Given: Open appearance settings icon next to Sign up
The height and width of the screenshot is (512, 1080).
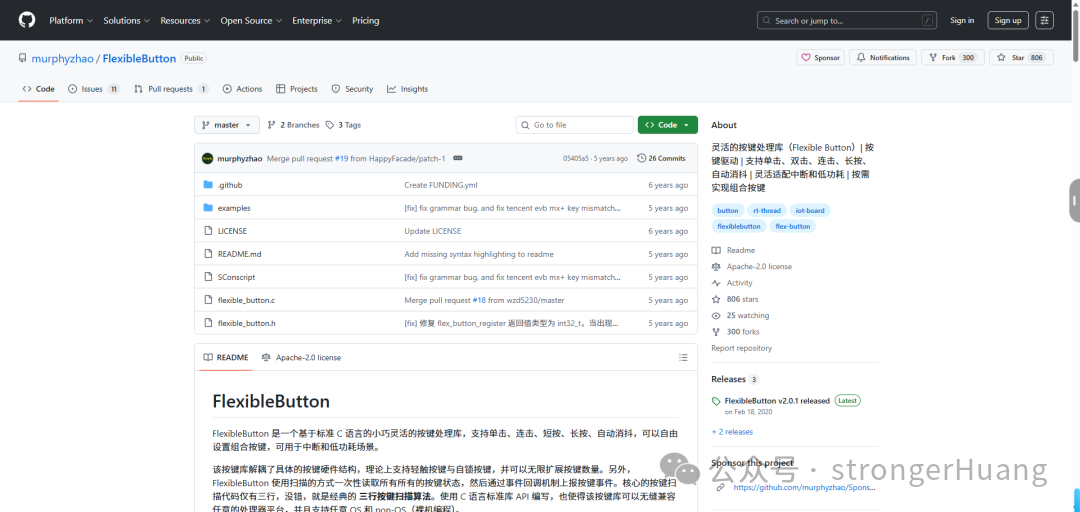Looking at the screenshot, I should [1045, 21].
